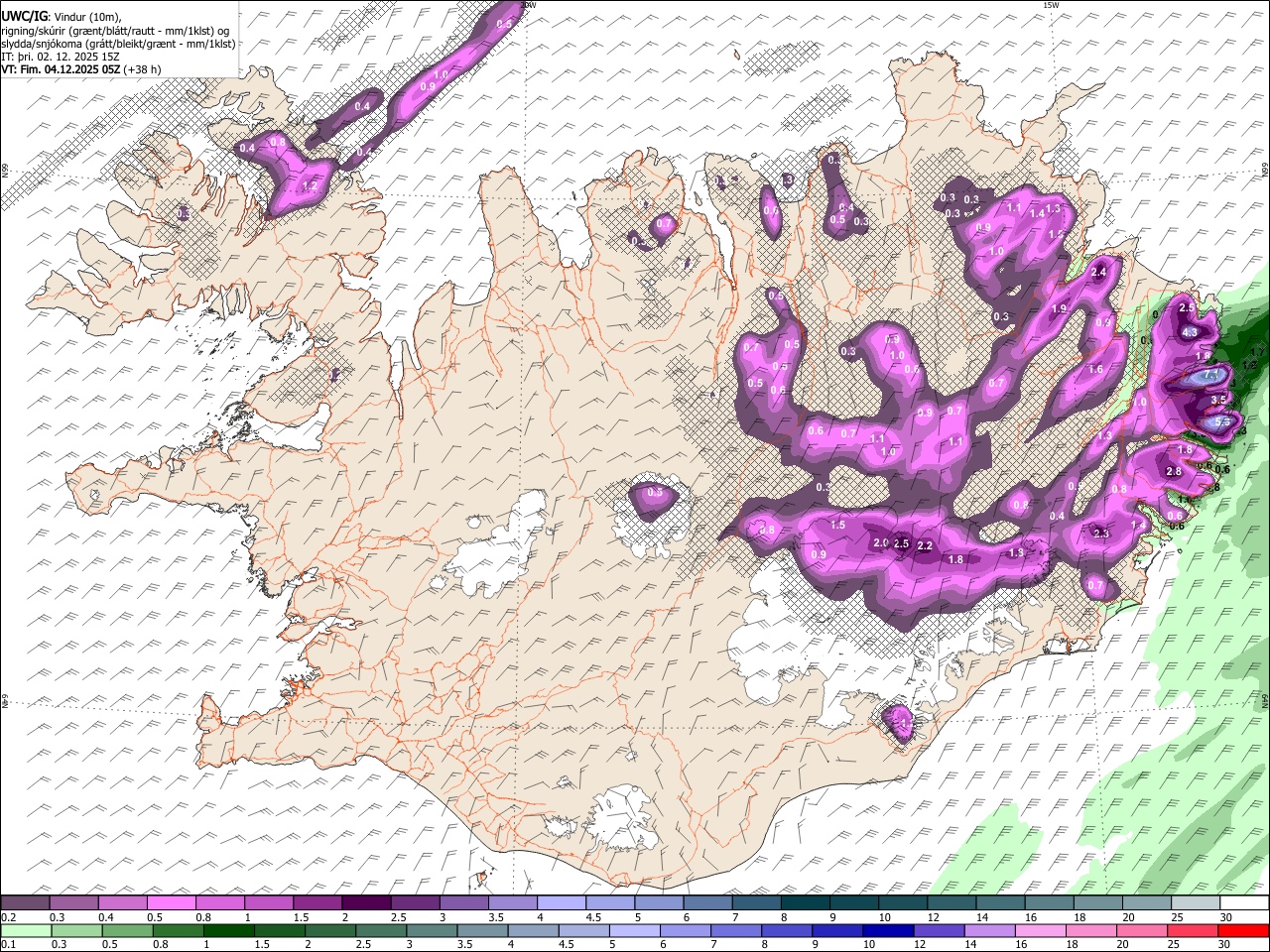Click the 'UWC/IG: Vindur (10m)' title text
The height and width of the screenshot is (952, 1270).
point(60,17)
